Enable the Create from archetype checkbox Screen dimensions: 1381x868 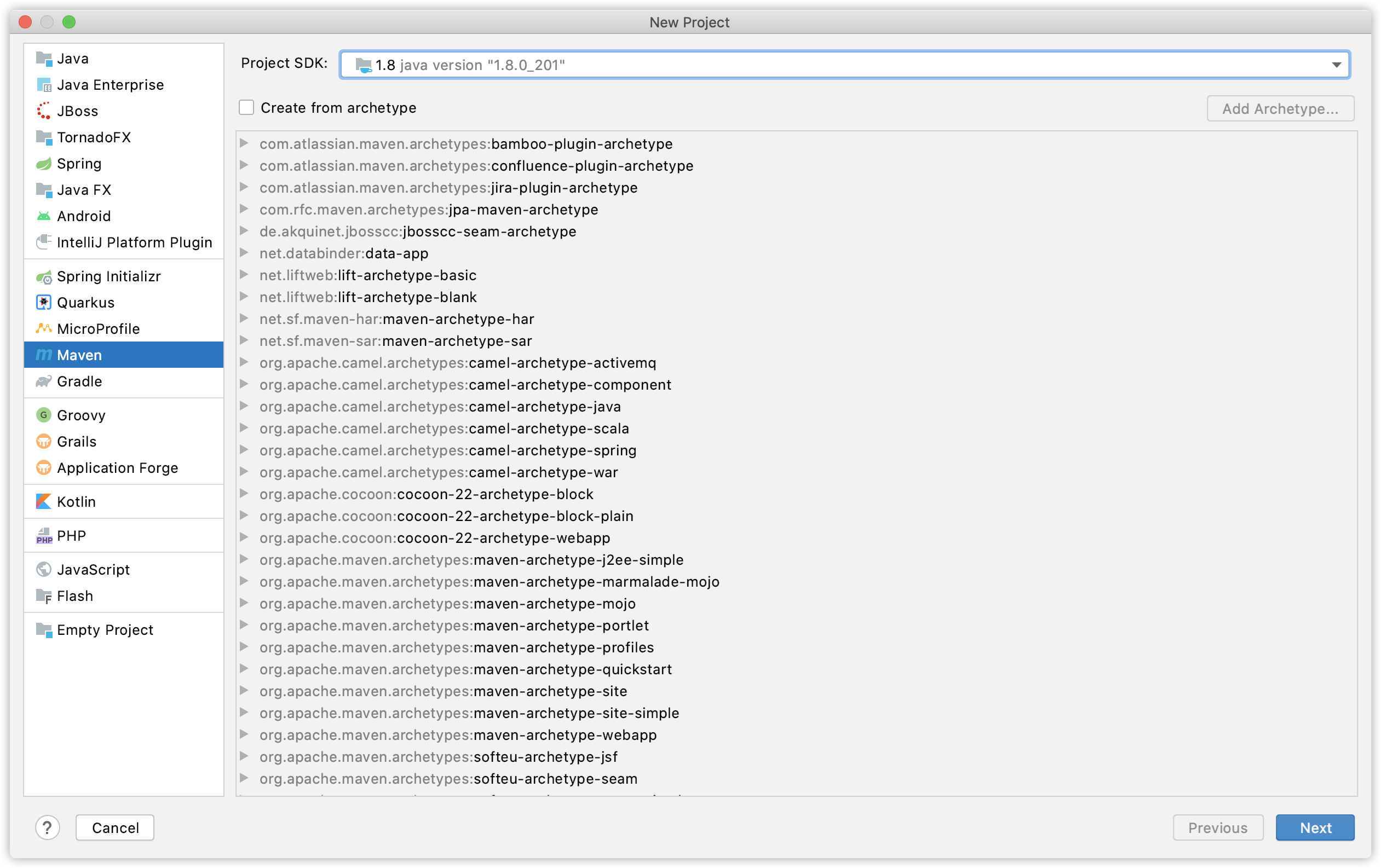coord(246,108)
